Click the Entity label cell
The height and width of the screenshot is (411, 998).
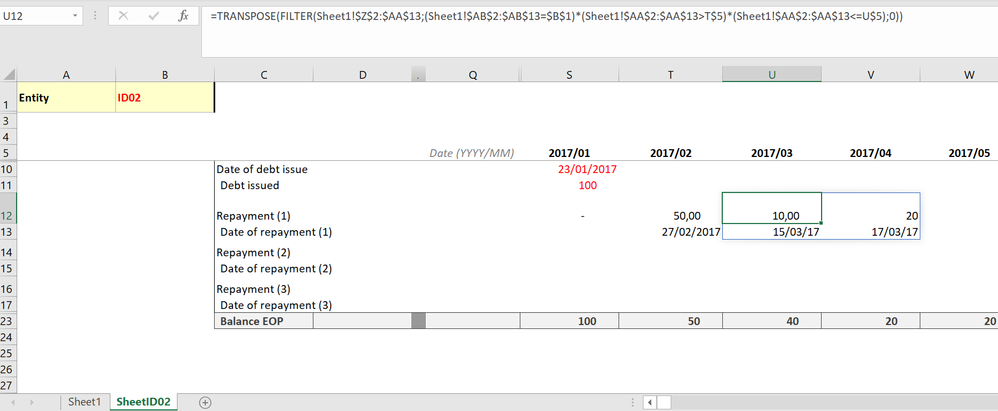66,98
